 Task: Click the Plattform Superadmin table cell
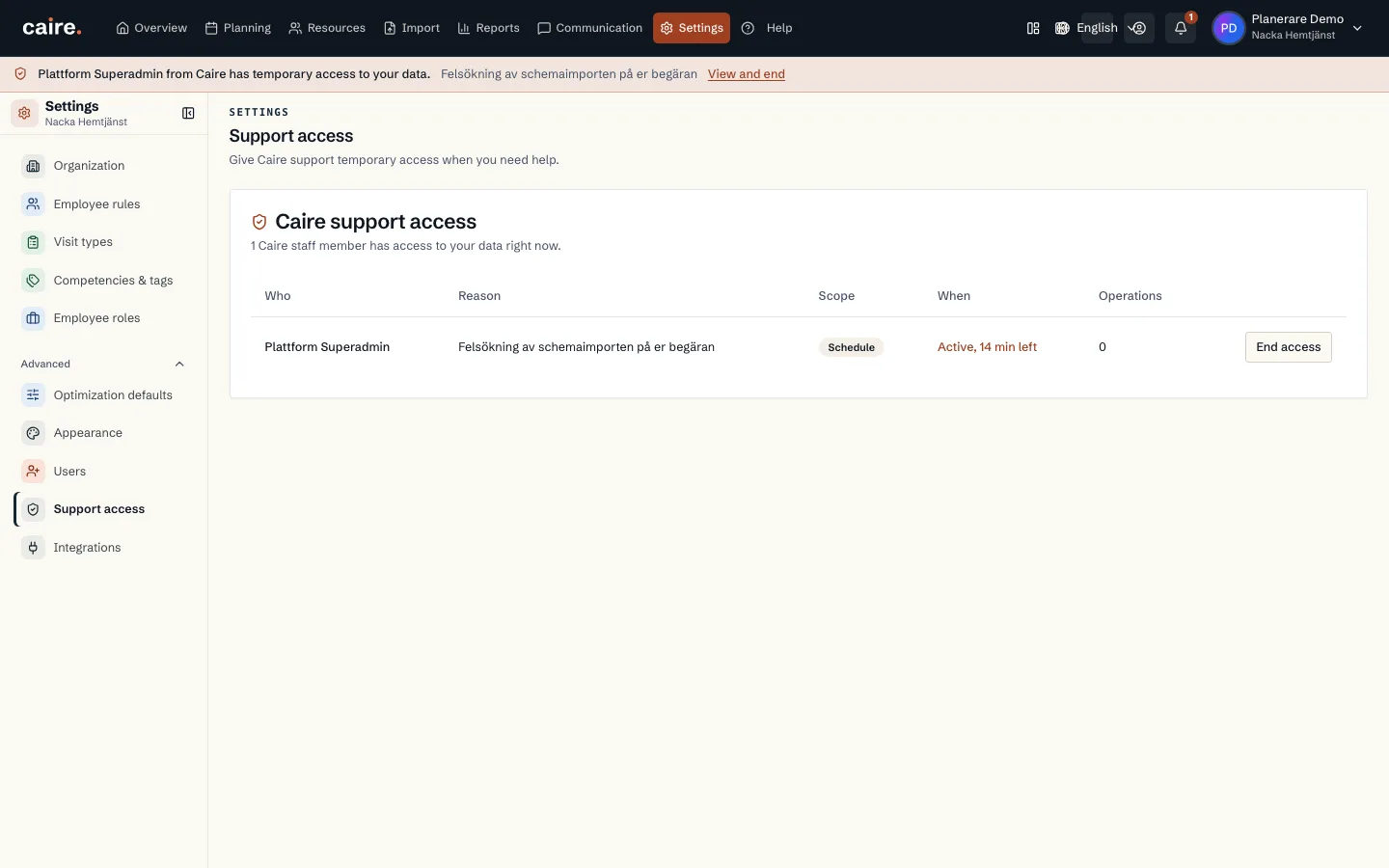327,347
